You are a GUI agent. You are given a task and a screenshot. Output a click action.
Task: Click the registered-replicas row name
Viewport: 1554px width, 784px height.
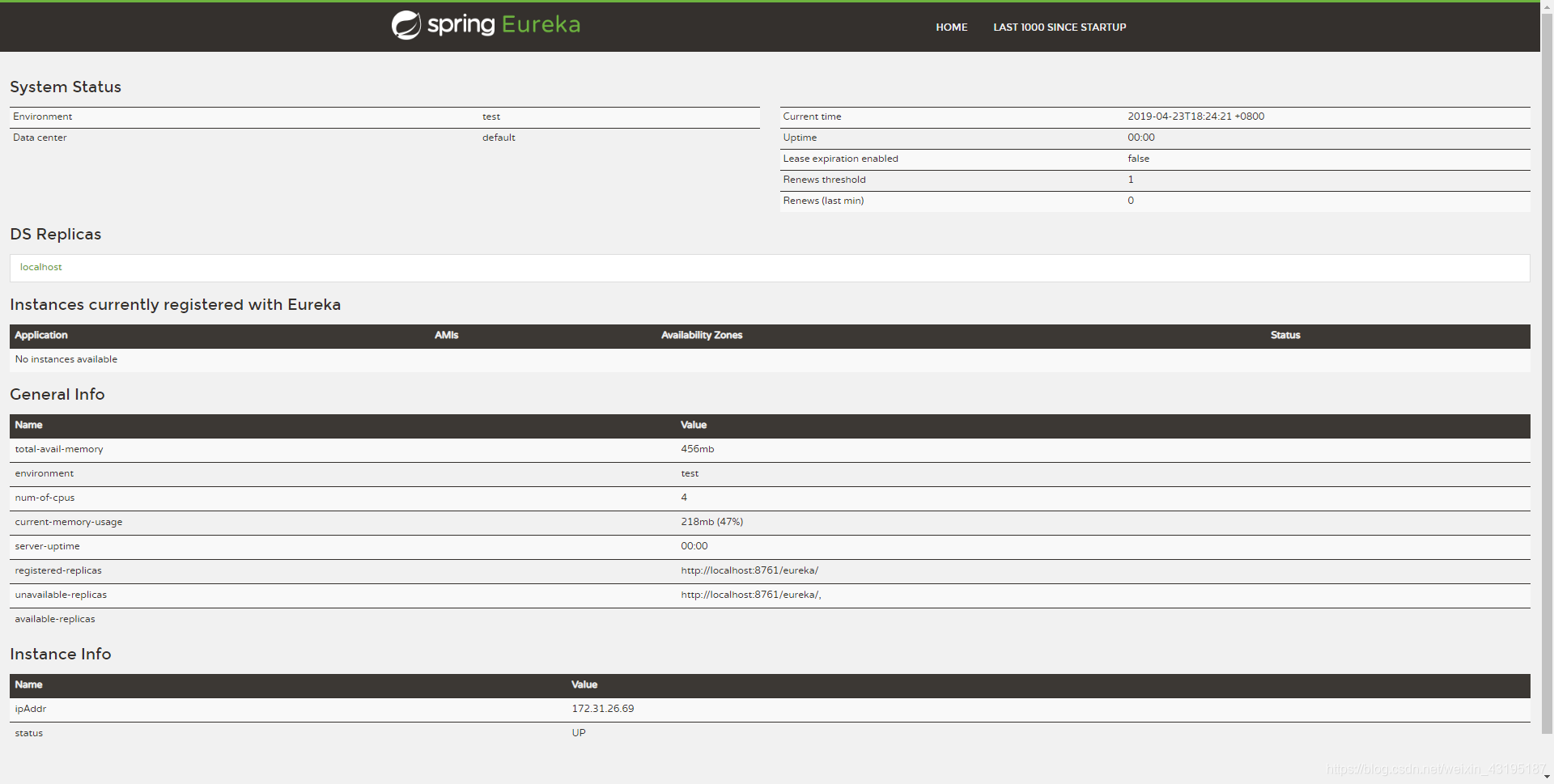[58, 570]
